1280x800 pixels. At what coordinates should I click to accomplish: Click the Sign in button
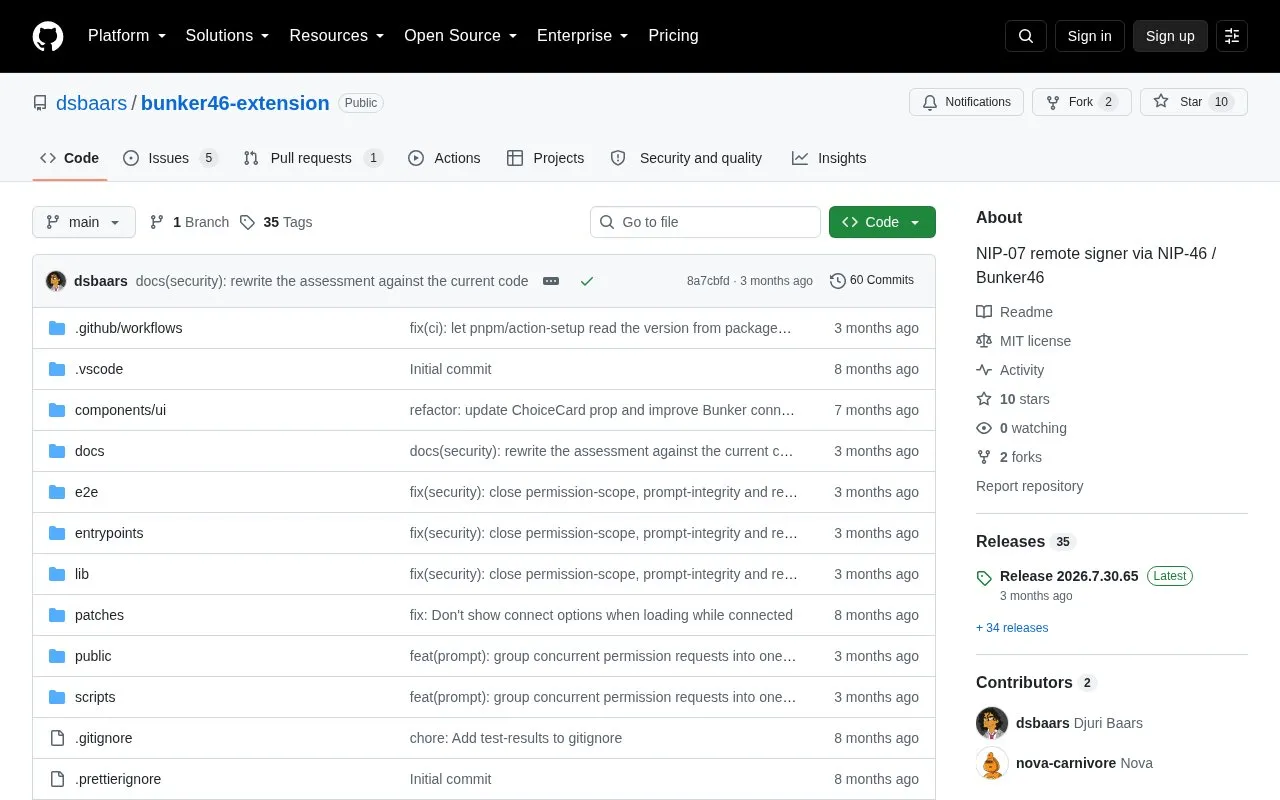(x=1089, y=36)
